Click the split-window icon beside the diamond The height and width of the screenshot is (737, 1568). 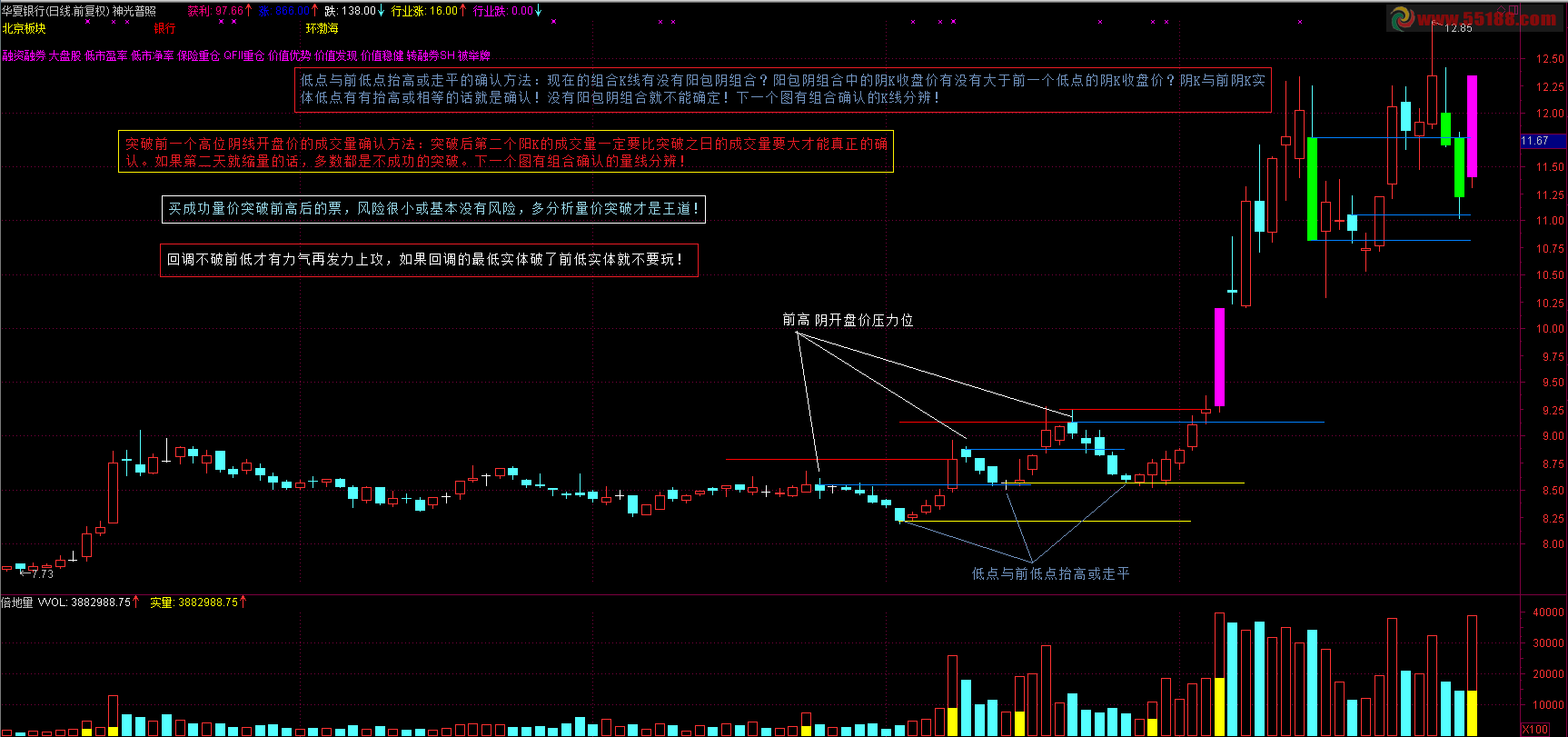1513,10
